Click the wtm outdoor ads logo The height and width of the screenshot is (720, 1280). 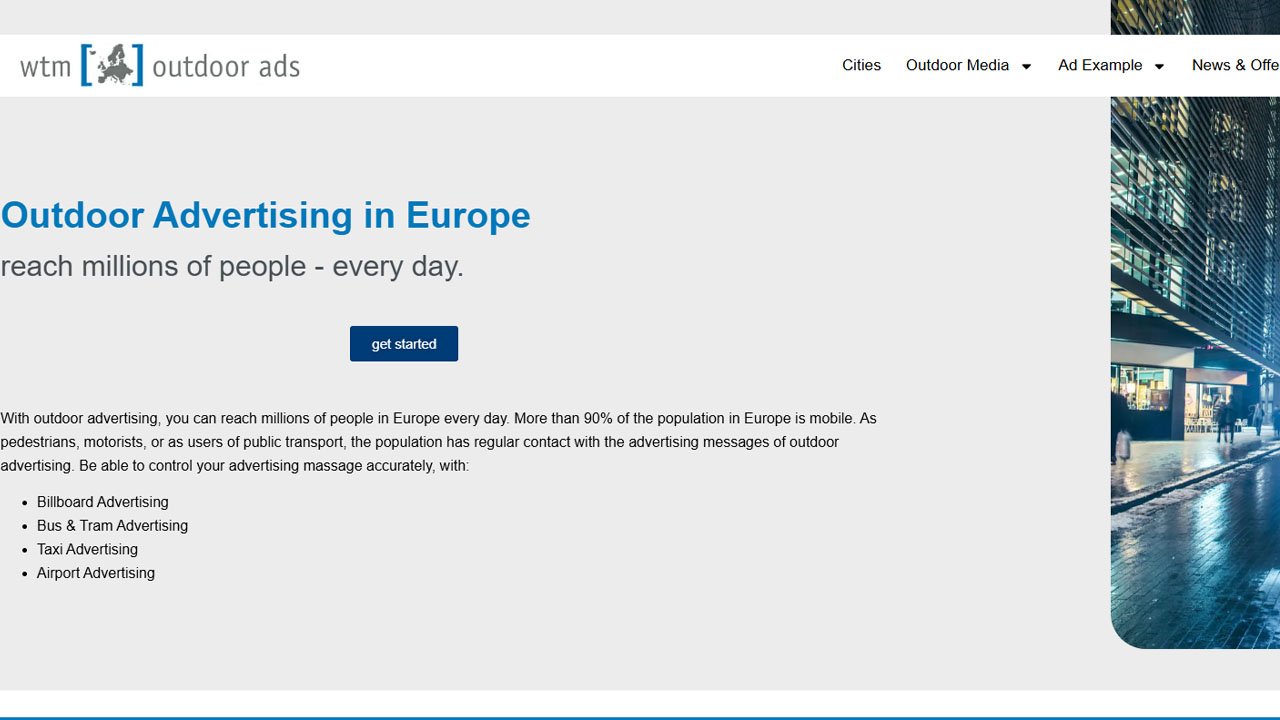coord(160,66)
